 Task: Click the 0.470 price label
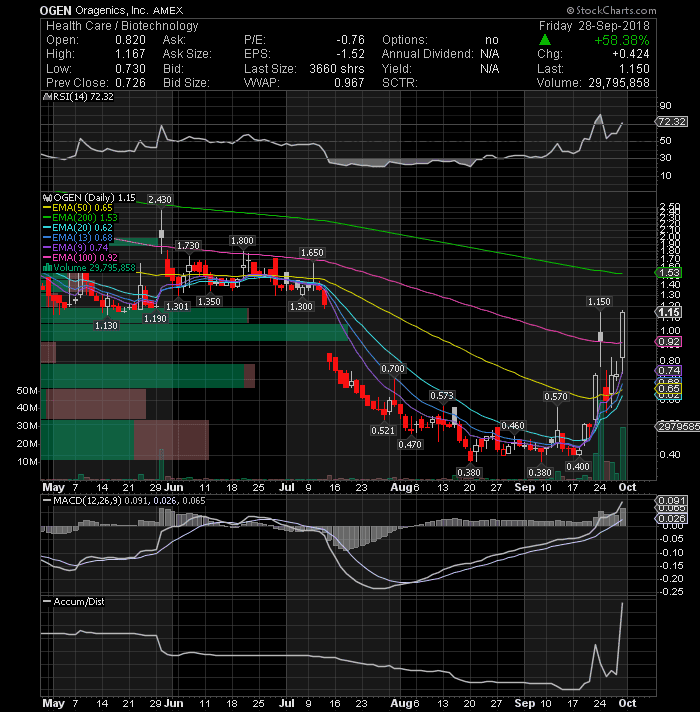coord(410,445)
